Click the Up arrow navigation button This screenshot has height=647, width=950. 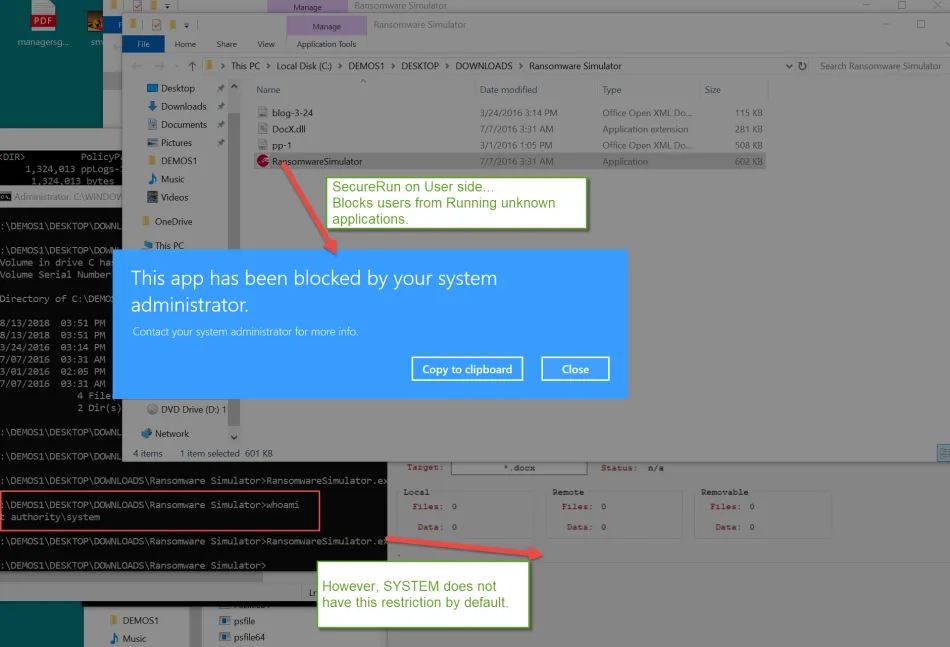coord(190,66)
